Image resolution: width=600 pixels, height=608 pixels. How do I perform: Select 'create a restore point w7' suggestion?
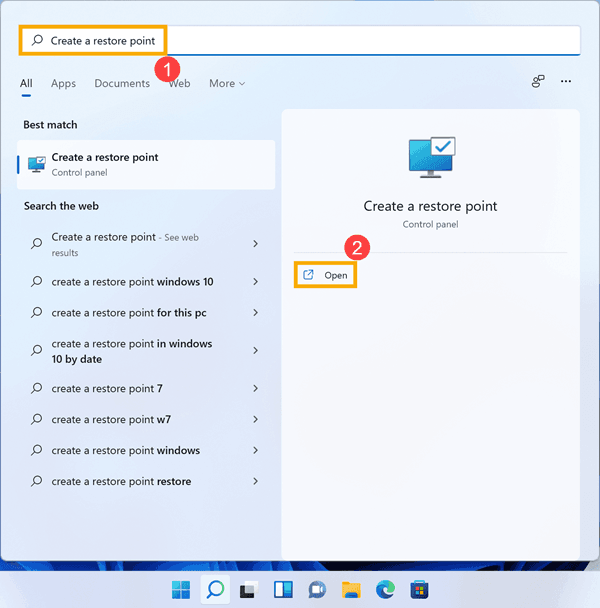pyautogui.click(x=111, y=419)
